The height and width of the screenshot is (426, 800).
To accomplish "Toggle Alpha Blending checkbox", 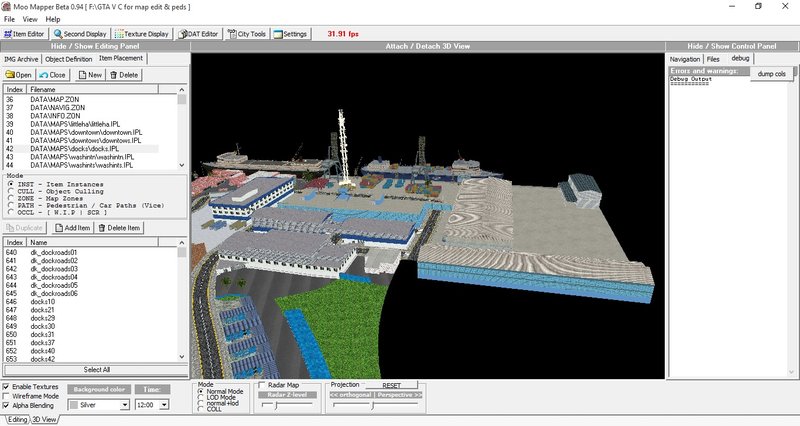I will point(6,405).
